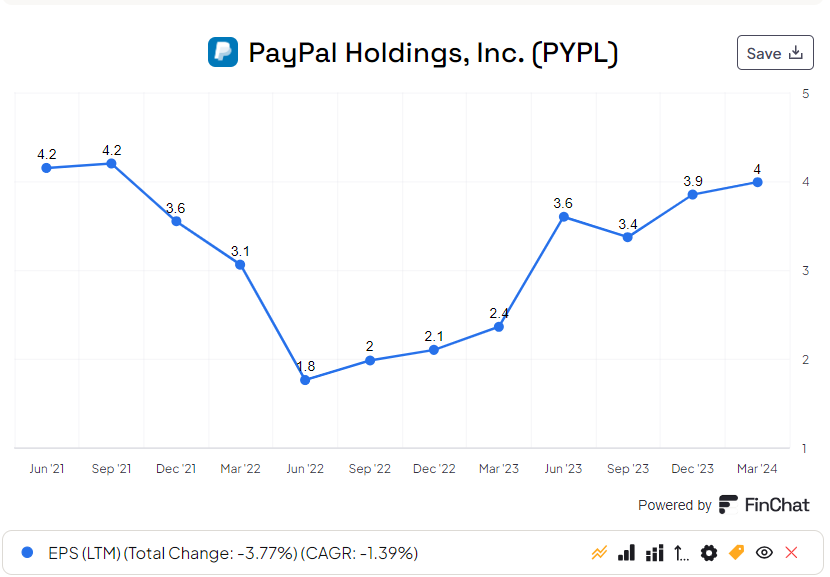Click the chart title PayPal Holdings, Inc. (PYPL)
830x577 pixels.
[x=432, y=53]
